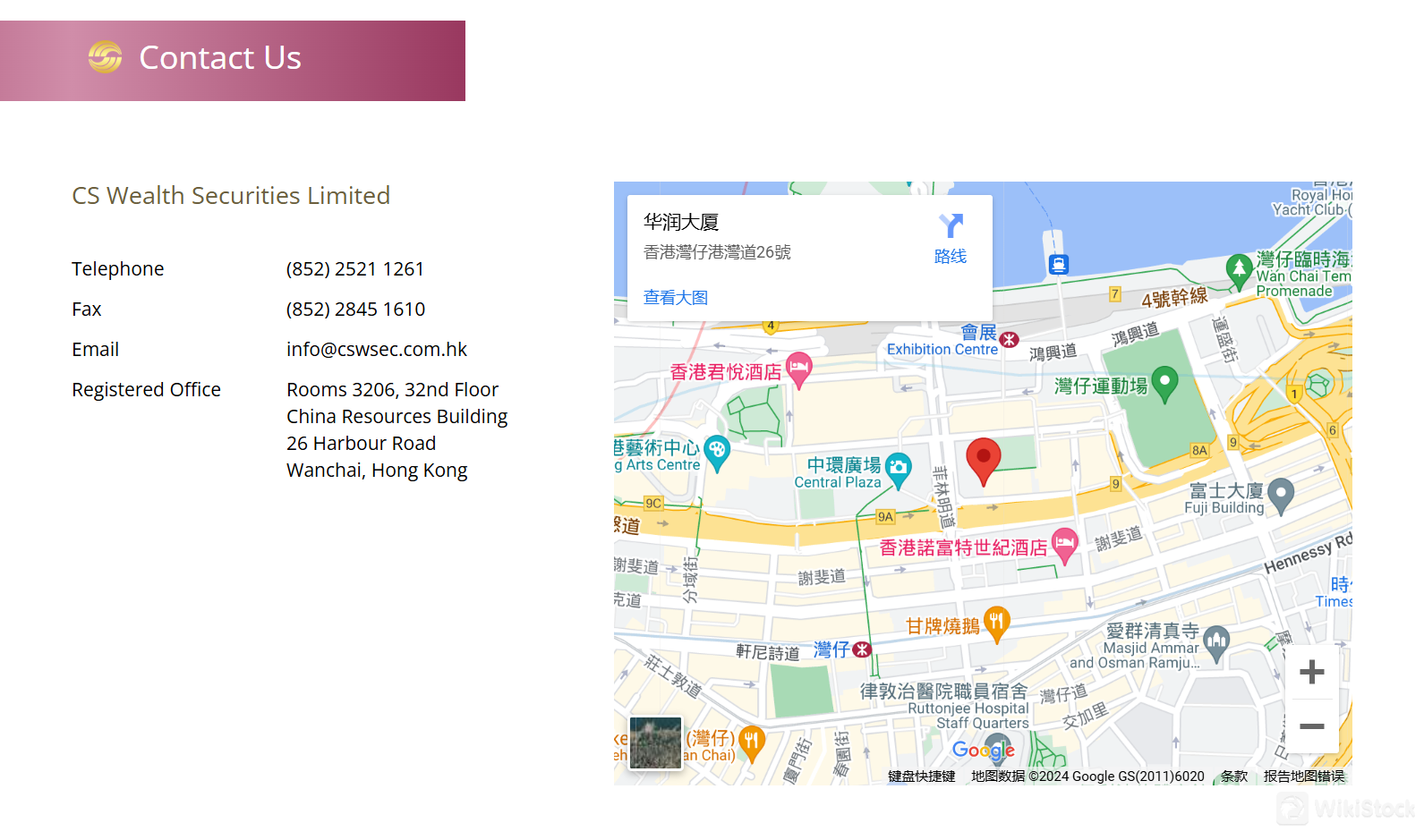The image size is (1424, 840).
Task: Click the Registered Office label
Action: (x=146, y=390)
